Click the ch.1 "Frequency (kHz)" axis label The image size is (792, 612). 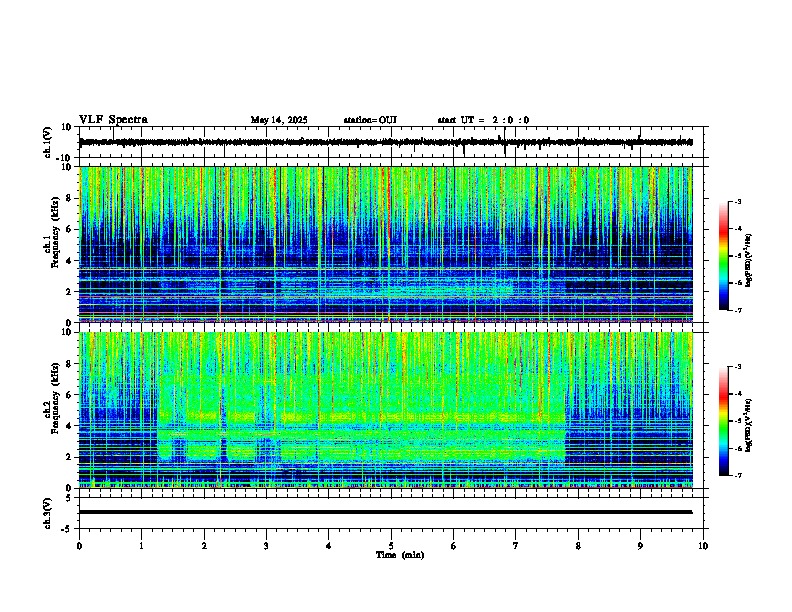56,233
